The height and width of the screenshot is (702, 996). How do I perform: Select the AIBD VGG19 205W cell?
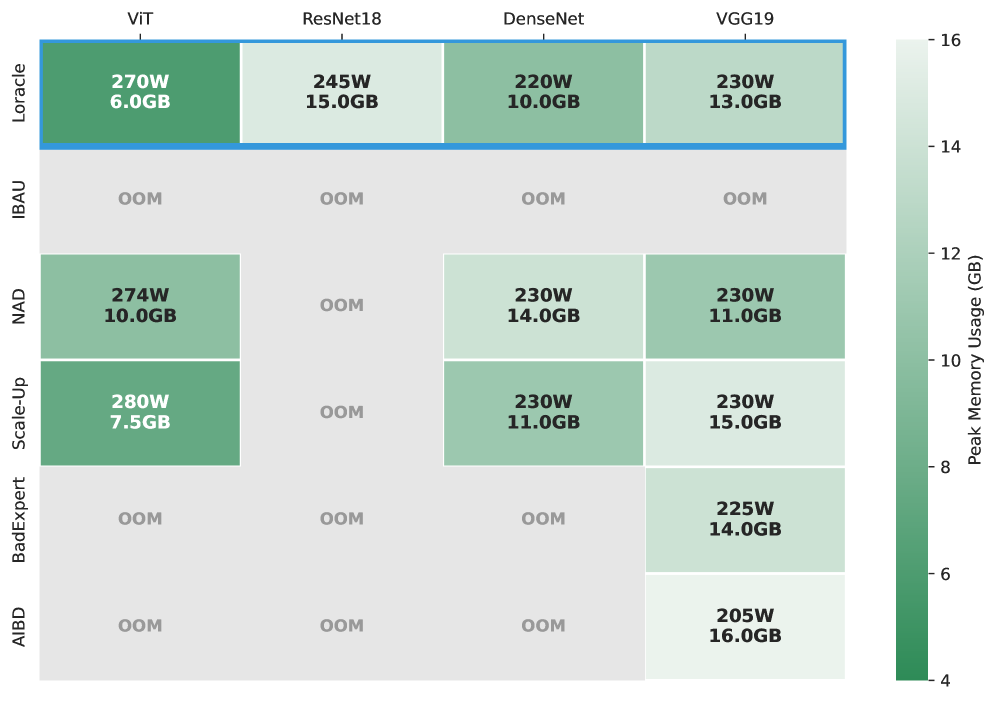pos(745,625)
